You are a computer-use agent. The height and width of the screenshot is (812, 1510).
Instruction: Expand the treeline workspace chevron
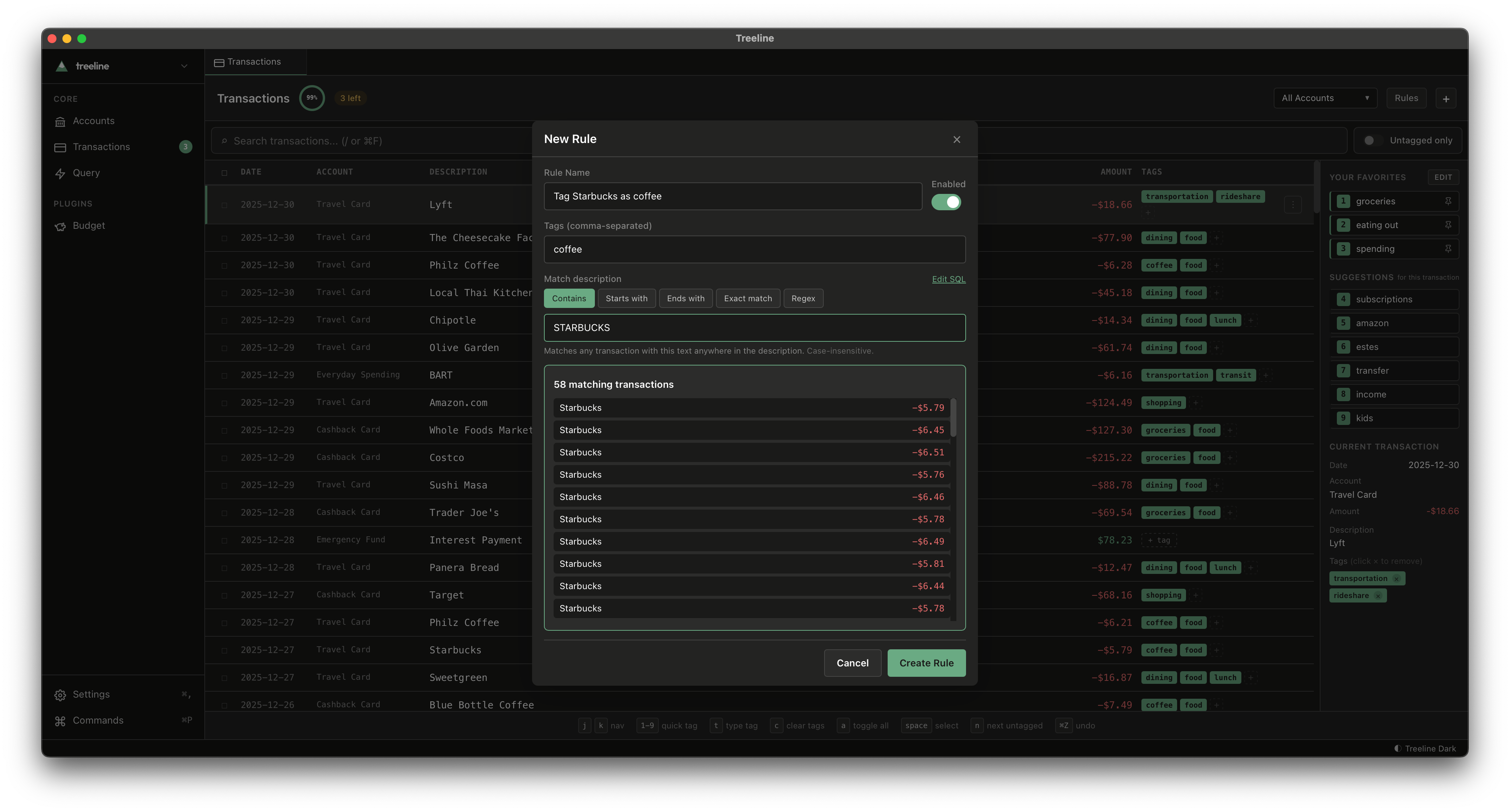click(x=184, y=66)
